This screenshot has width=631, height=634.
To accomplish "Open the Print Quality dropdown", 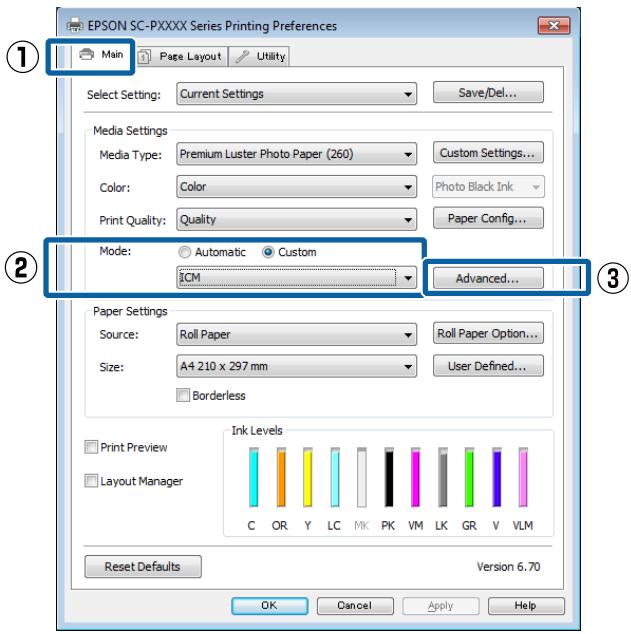I will click(296, 219).
